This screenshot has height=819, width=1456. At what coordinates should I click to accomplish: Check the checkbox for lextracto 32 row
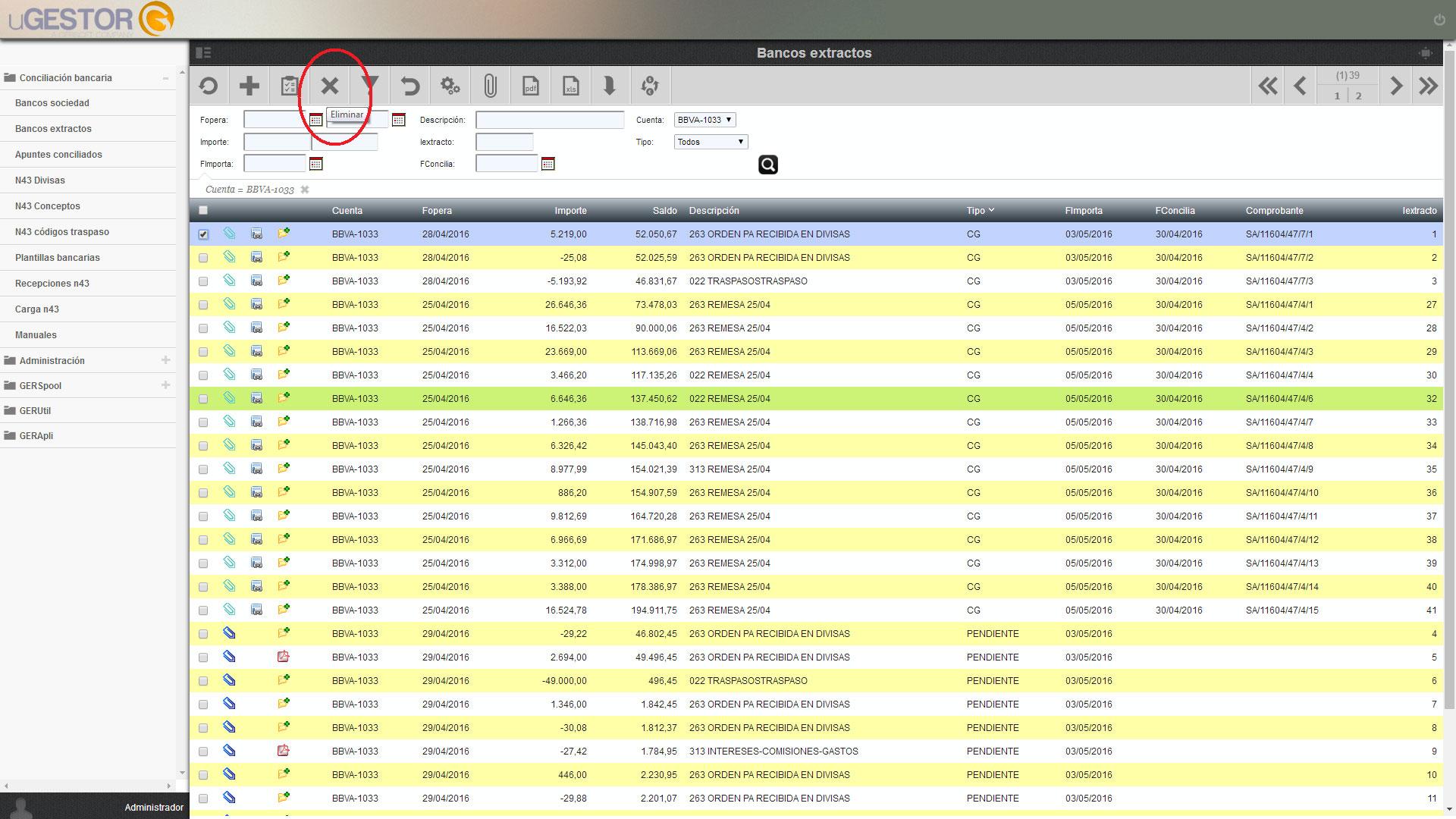(x=203, y=399)
